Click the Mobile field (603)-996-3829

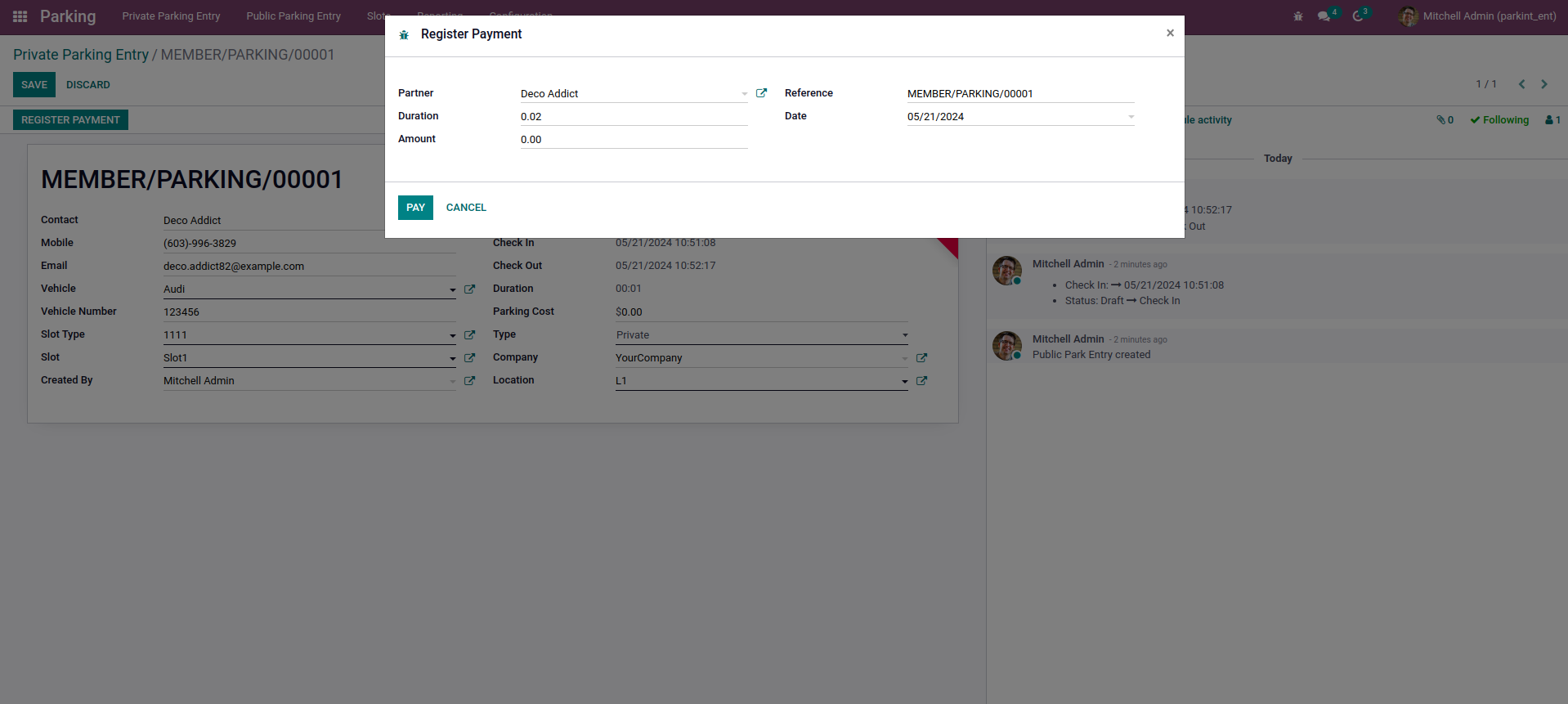310,244
